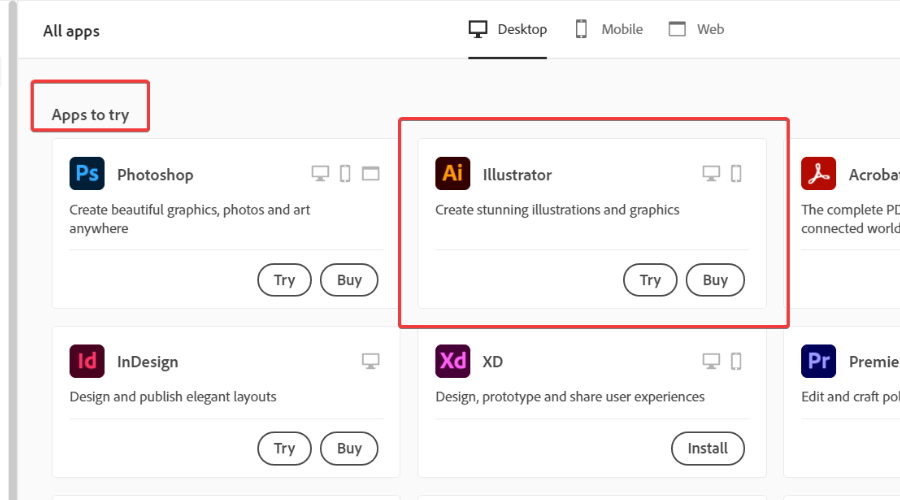Click the Apps to try heading
Screen dimensions: 900x500
90,115
